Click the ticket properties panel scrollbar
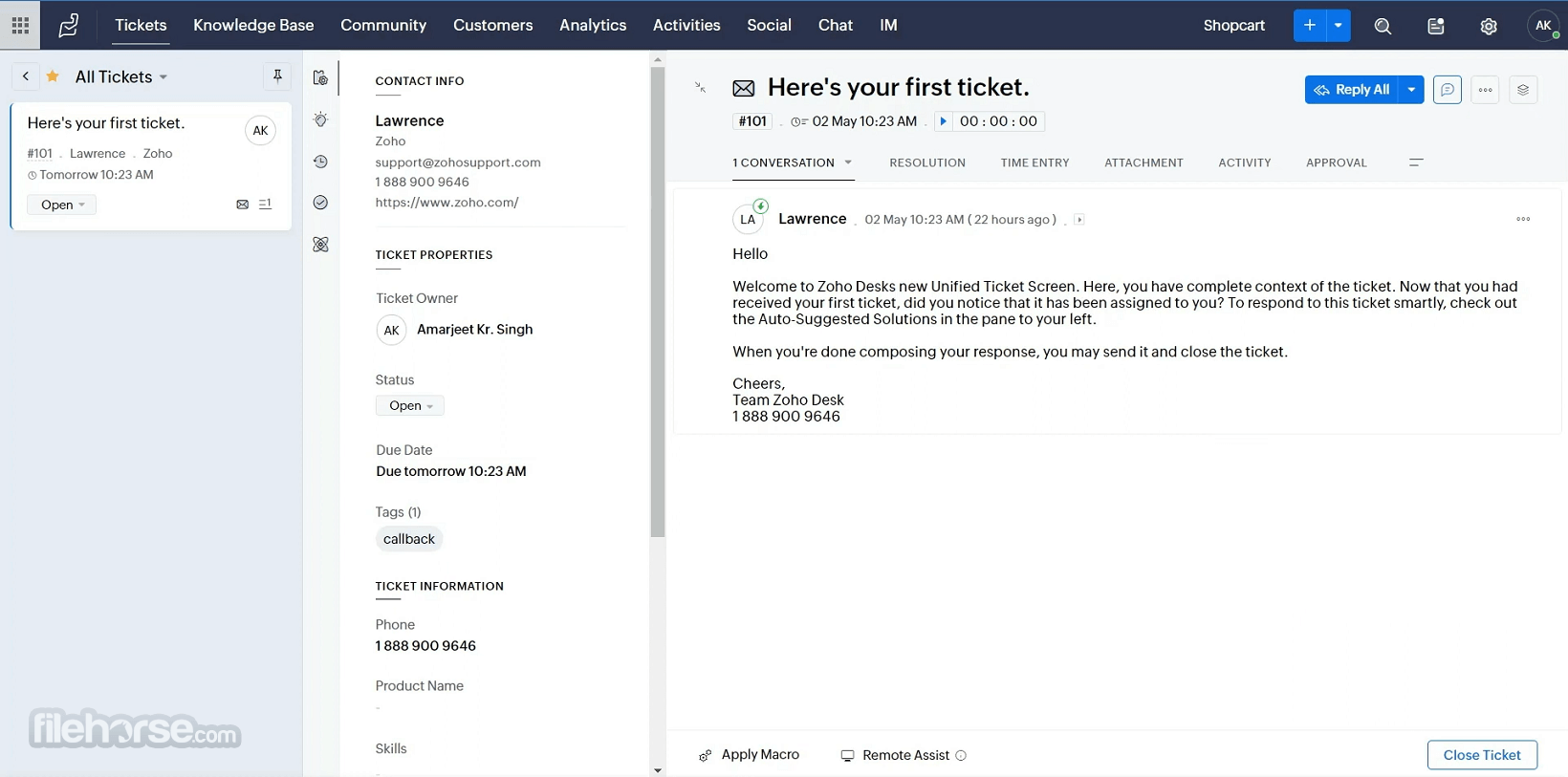1568x777 pixels. tap(657, 301)
